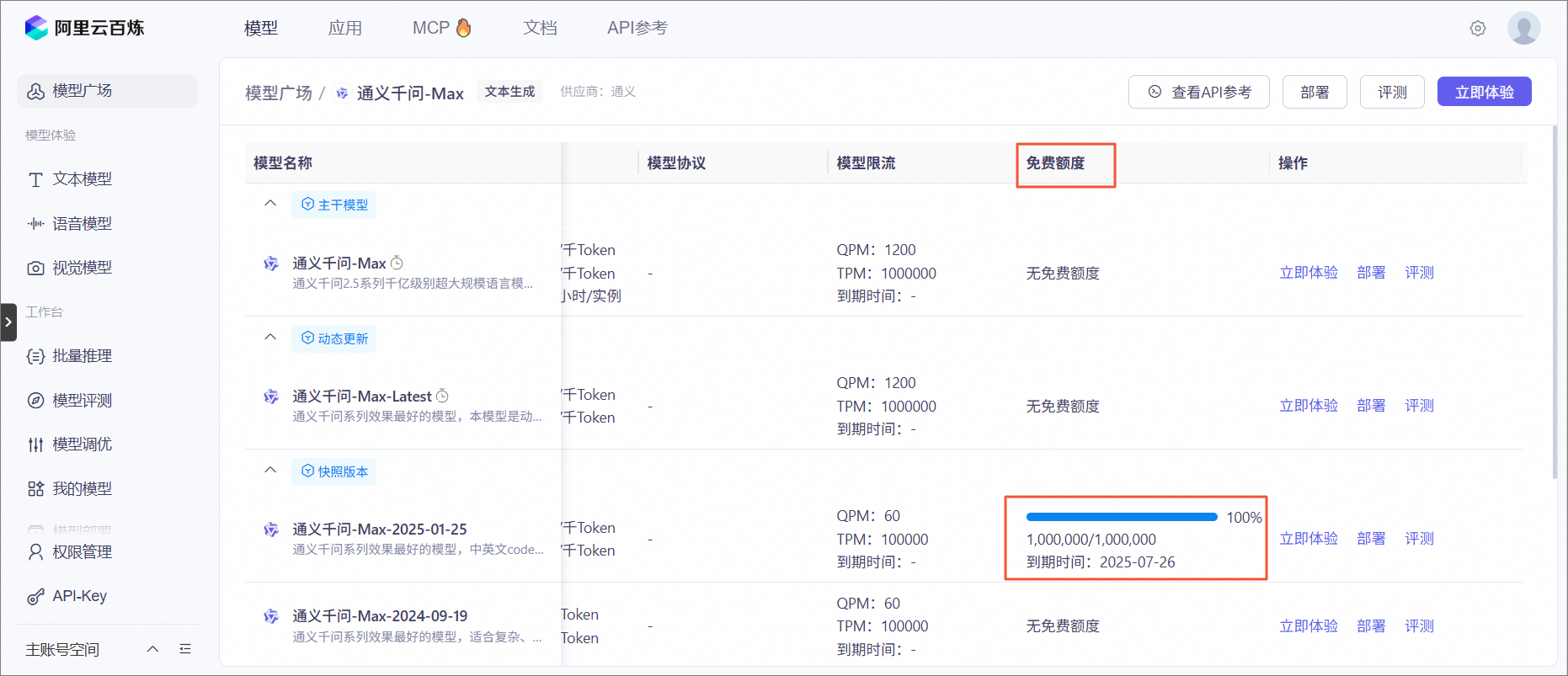
Task: Click the model icon of 通义千问-Max-2024-09-19 row
Action: (x=271, y=616)
